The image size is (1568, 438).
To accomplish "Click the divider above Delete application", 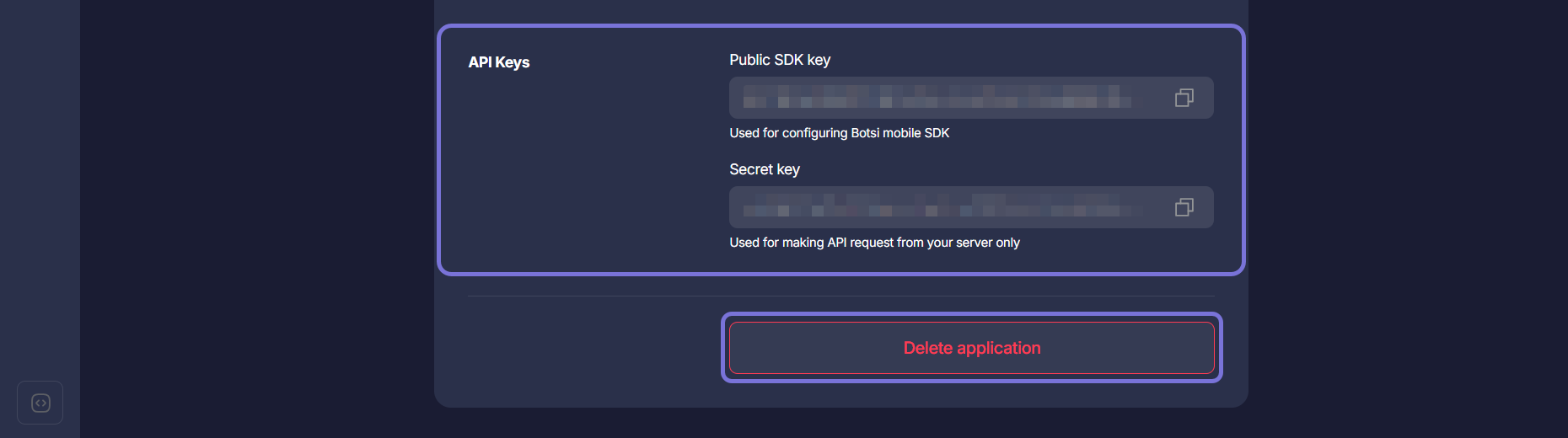I will 840,296.
